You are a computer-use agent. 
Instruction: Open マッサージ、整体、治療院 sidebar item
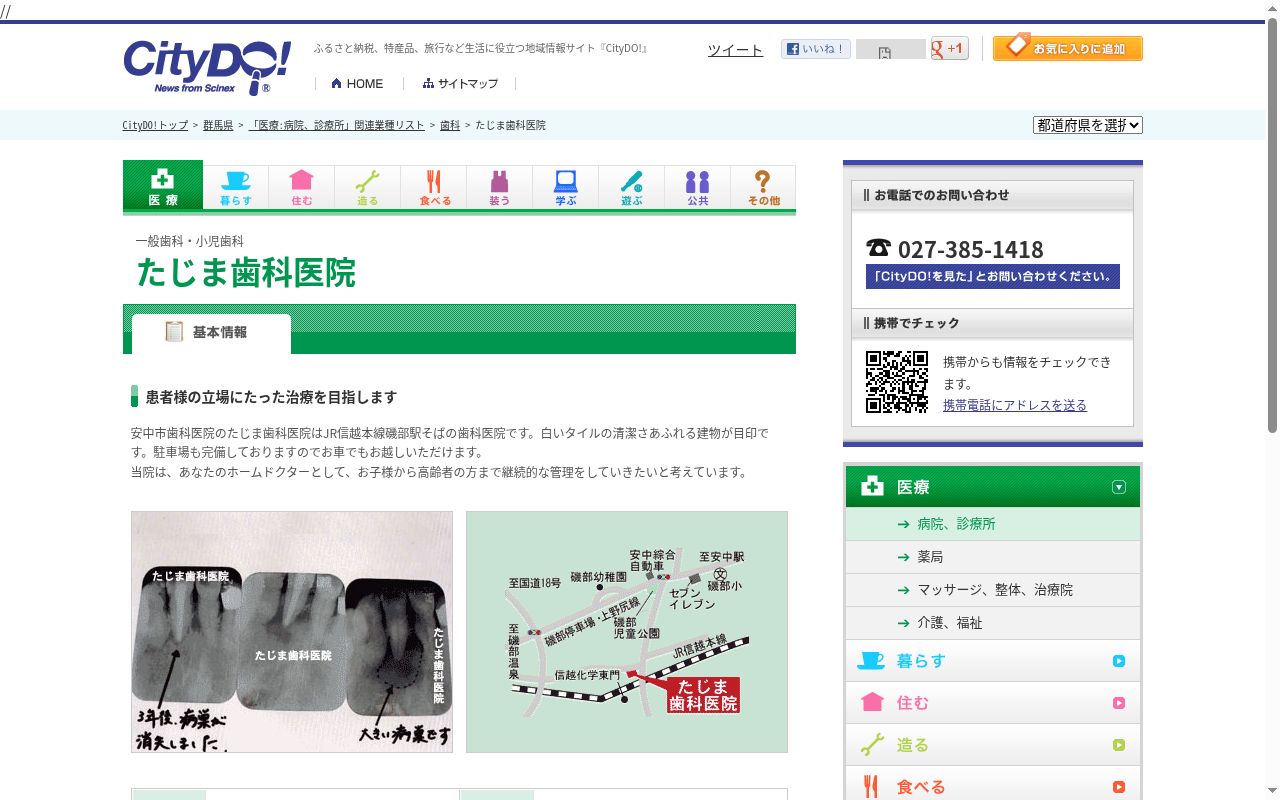(x=995, y=590)
